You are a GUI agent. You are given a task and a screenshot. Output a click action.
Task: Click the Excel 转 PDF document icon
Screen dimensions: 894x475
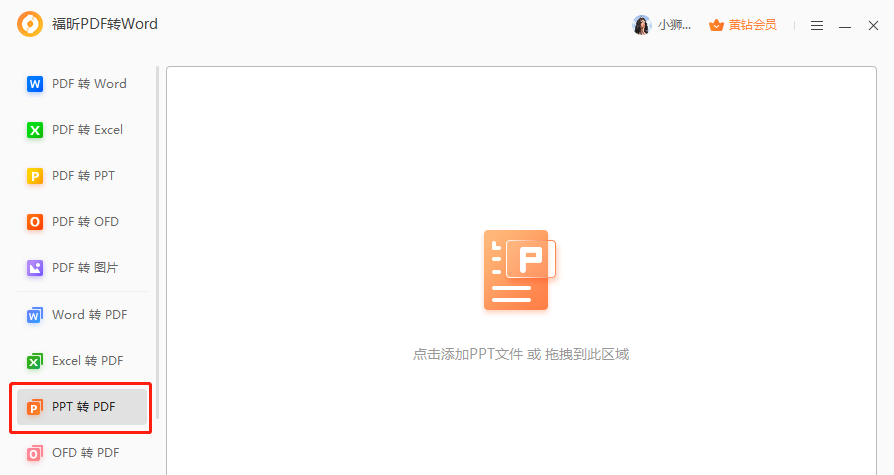pos(35,361)
